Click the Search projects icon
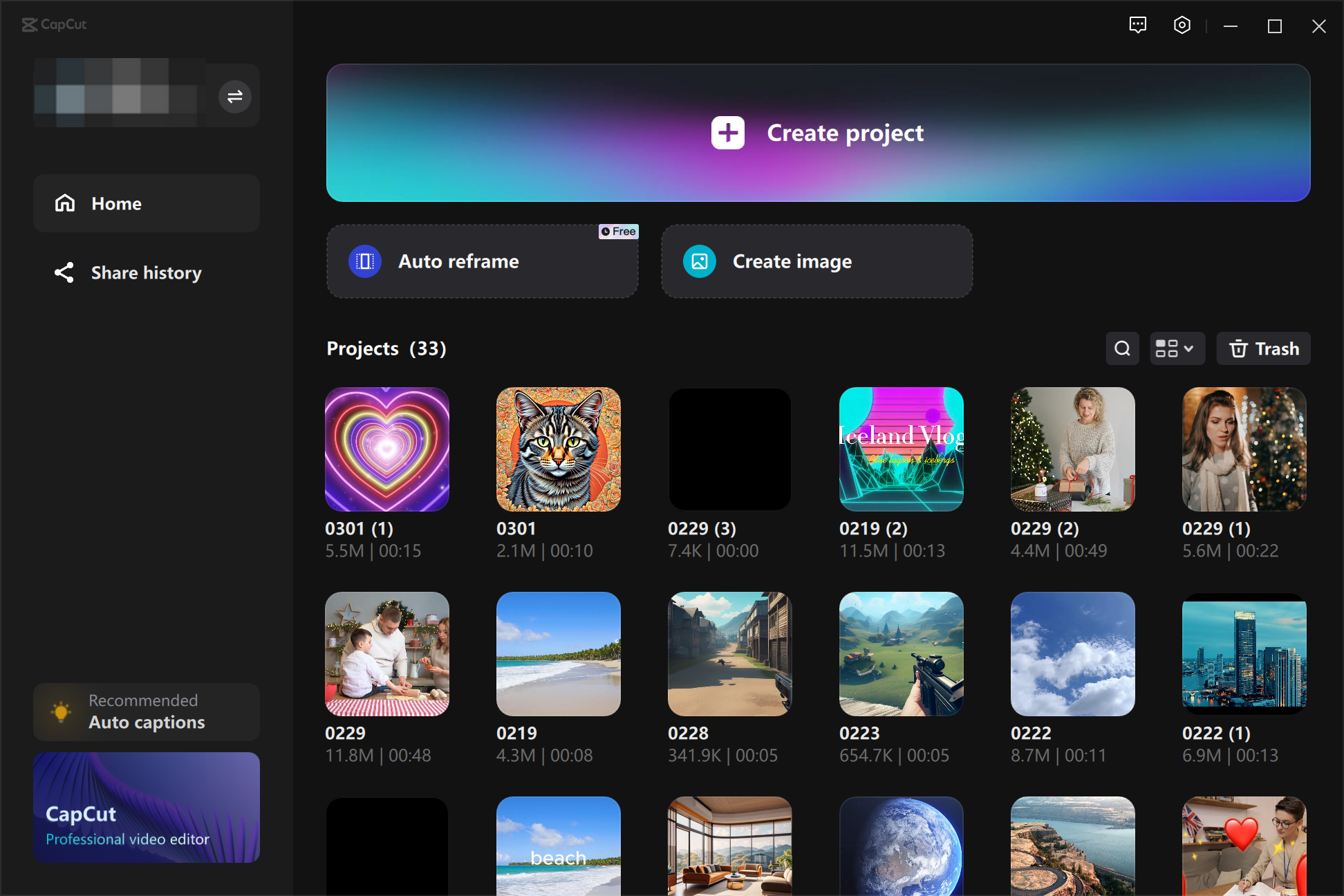Screen dimensions: 1344x896 (x=1123, y=349)
